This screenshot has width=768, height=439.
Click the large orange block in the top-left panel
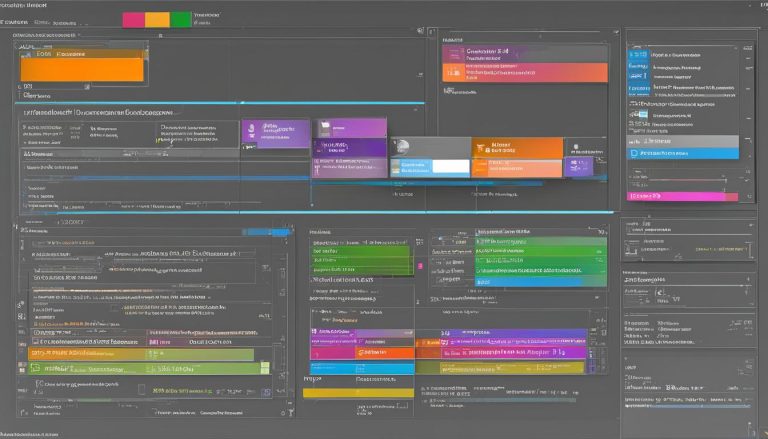[82, 70]
